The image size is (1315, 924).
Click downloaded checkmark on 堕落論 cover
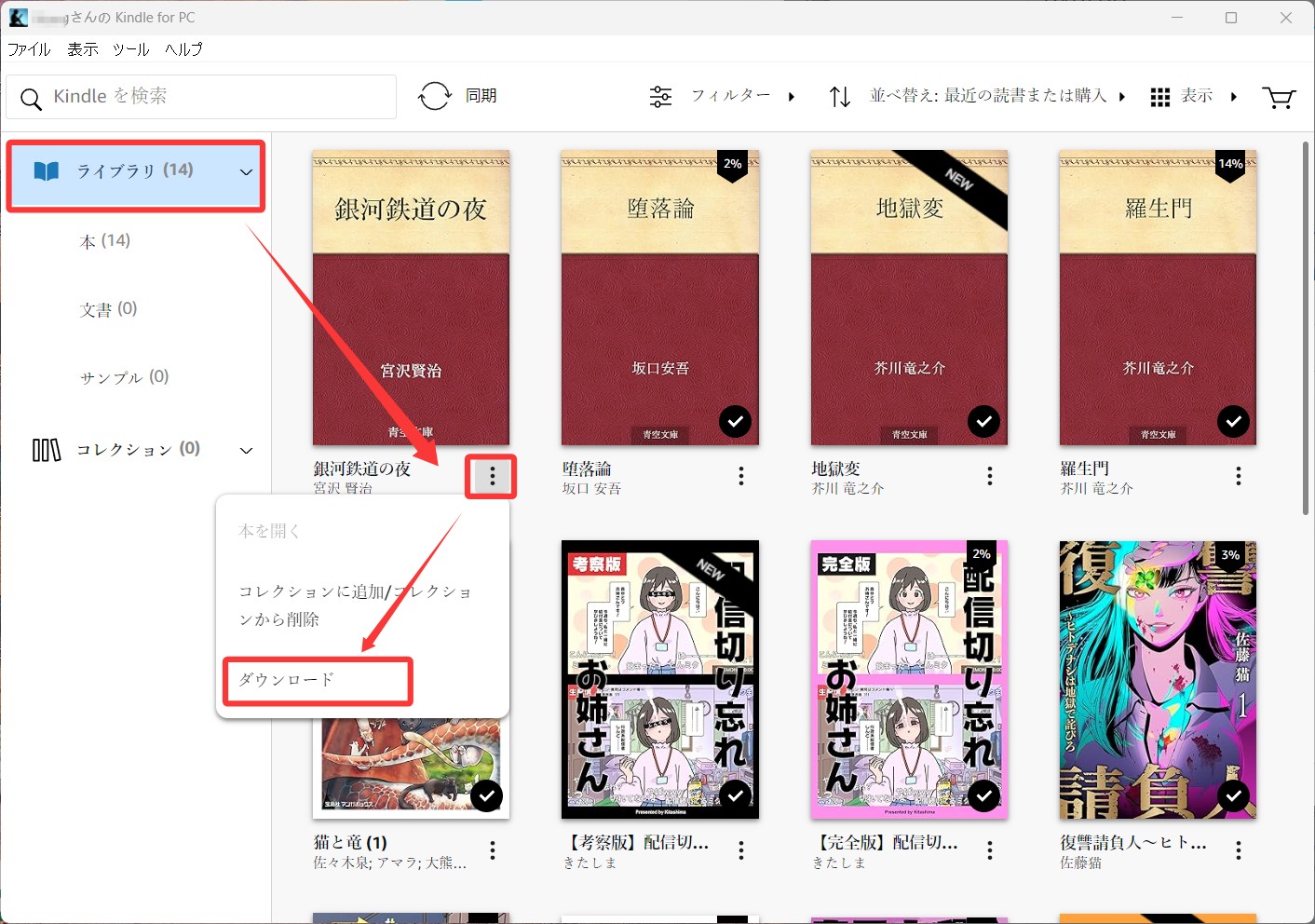point(735,422)
